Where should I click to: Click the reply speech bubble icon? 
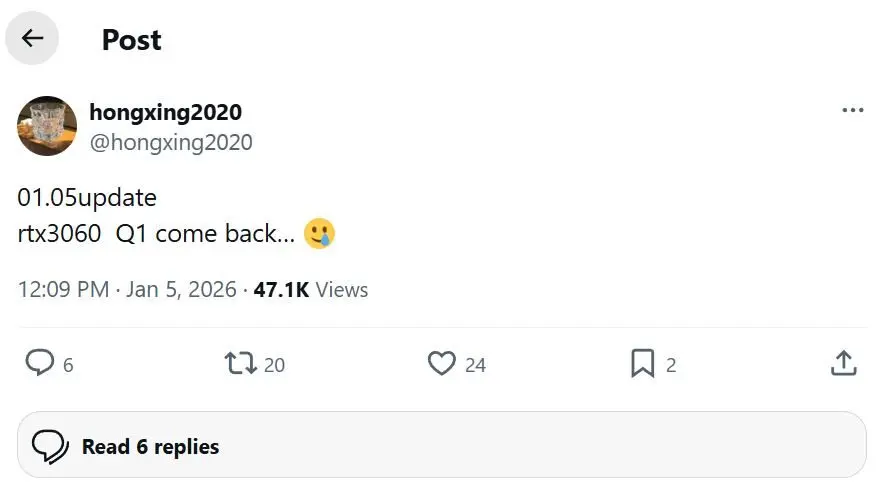(x=39, y=363)
